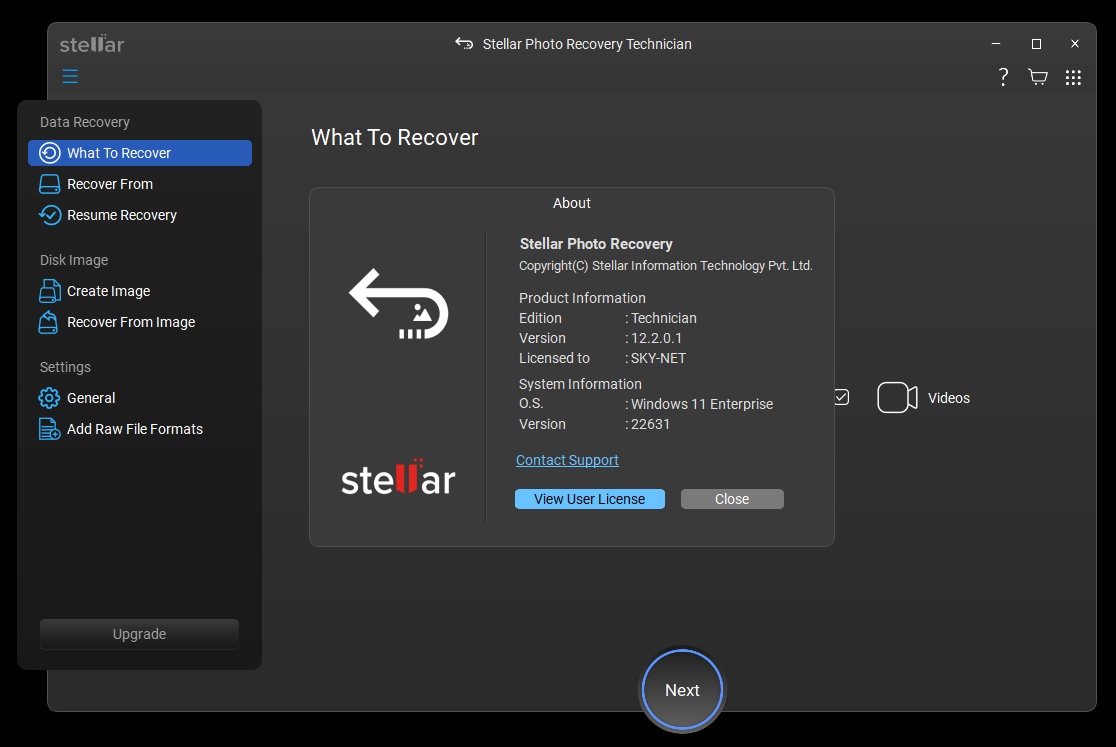Image resolution: width=1116 pixels, height=747 pixels.
Task: Click the photo recovery arrow logo in About
Action: point(399,304)
